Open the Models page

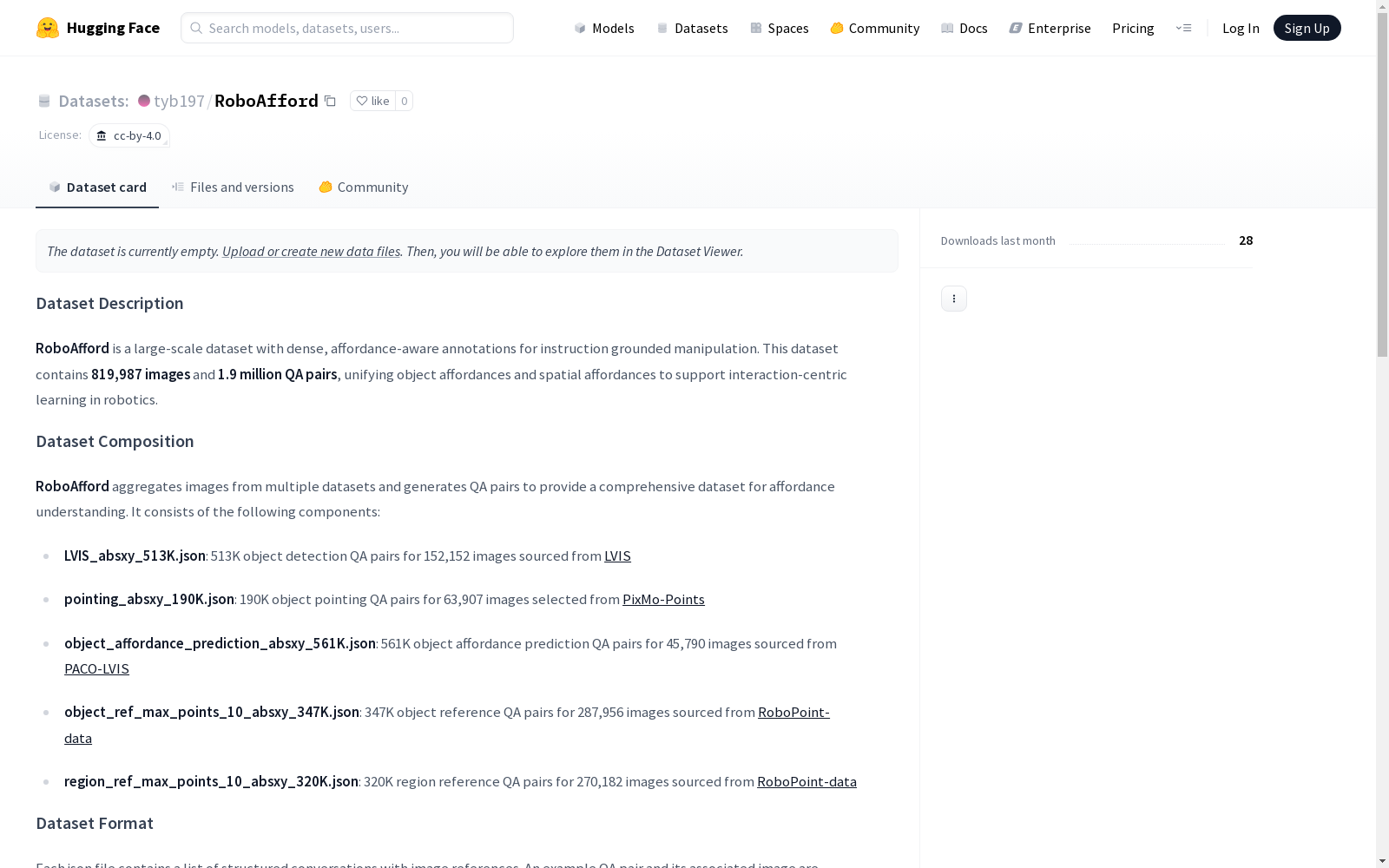click(x=604, y=28)
